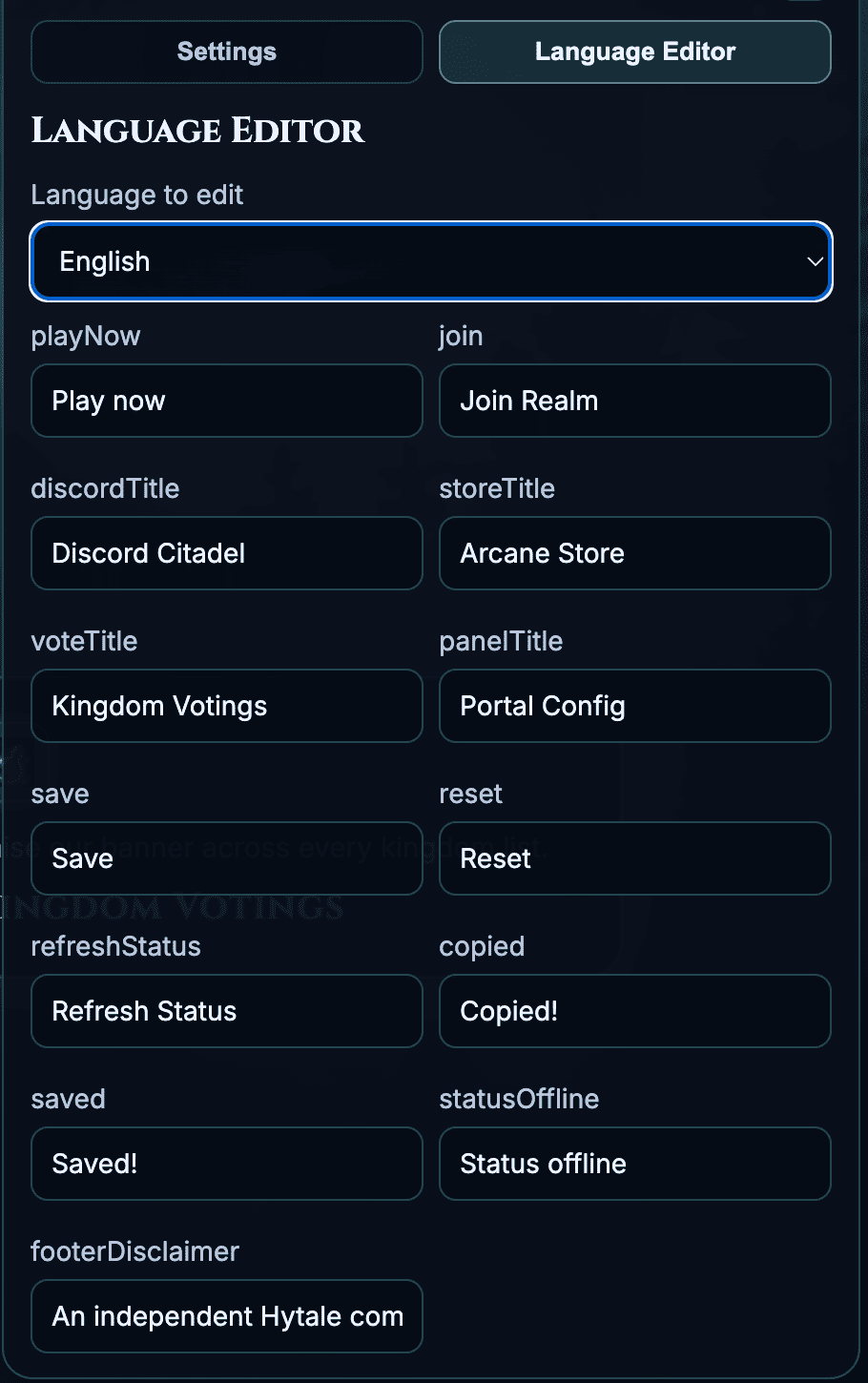This screenshot has height=1383, width=868.
Task: Click the statusOffline input field
Action: 634,1165
